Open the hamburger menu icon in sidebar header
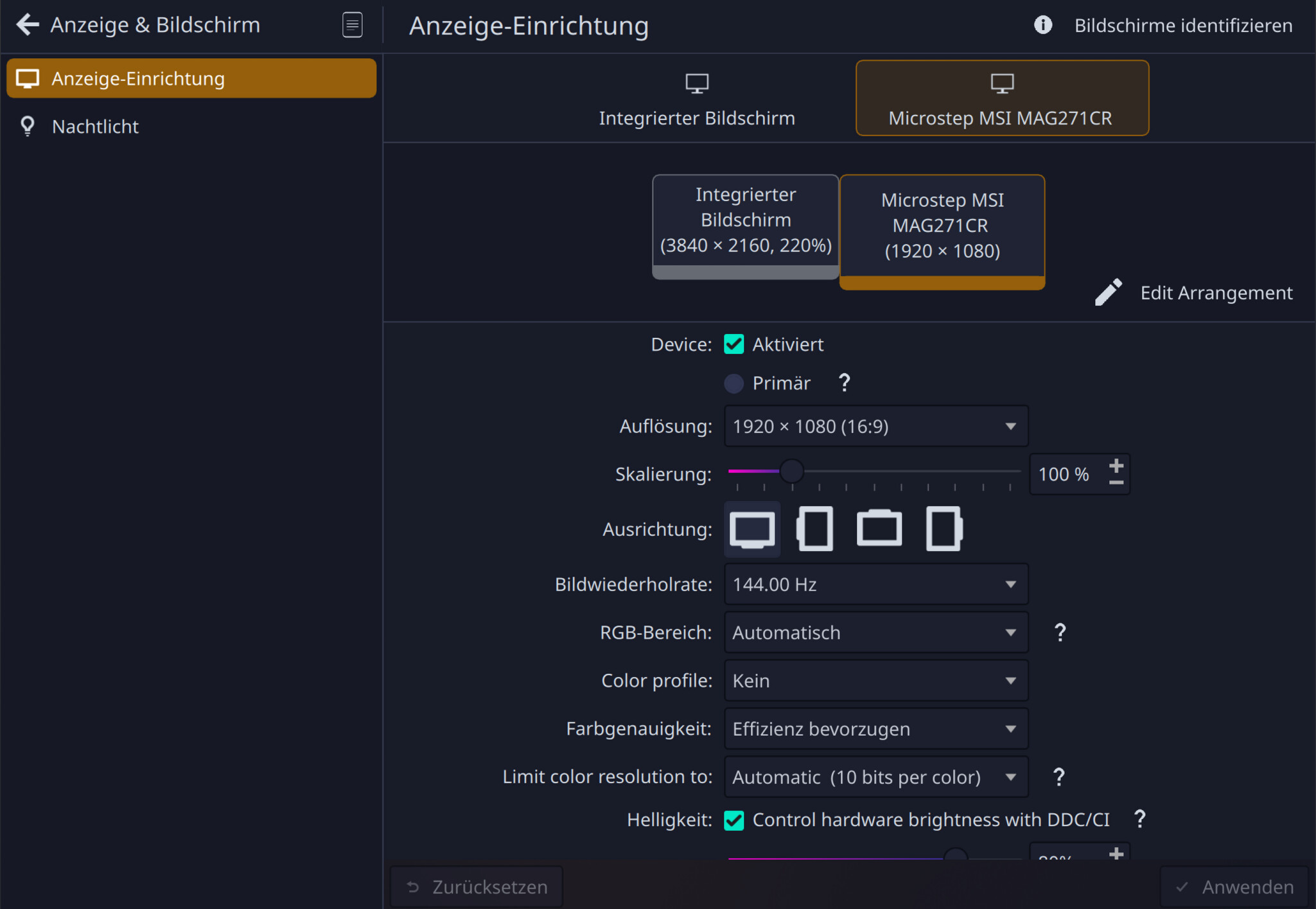The height and width of the screenshot is (909, 1316). coord(352,25)
